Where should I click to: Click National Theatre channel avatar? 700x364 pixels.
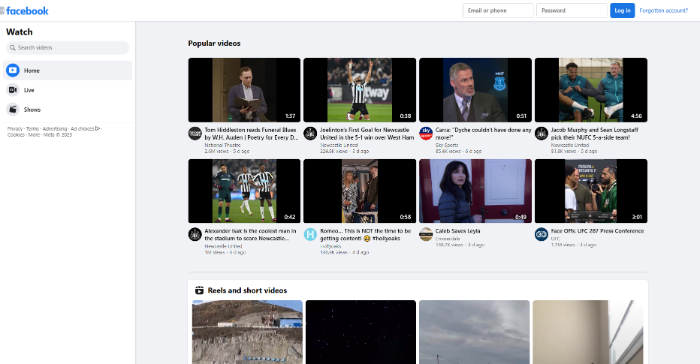[x=195, y=133]
